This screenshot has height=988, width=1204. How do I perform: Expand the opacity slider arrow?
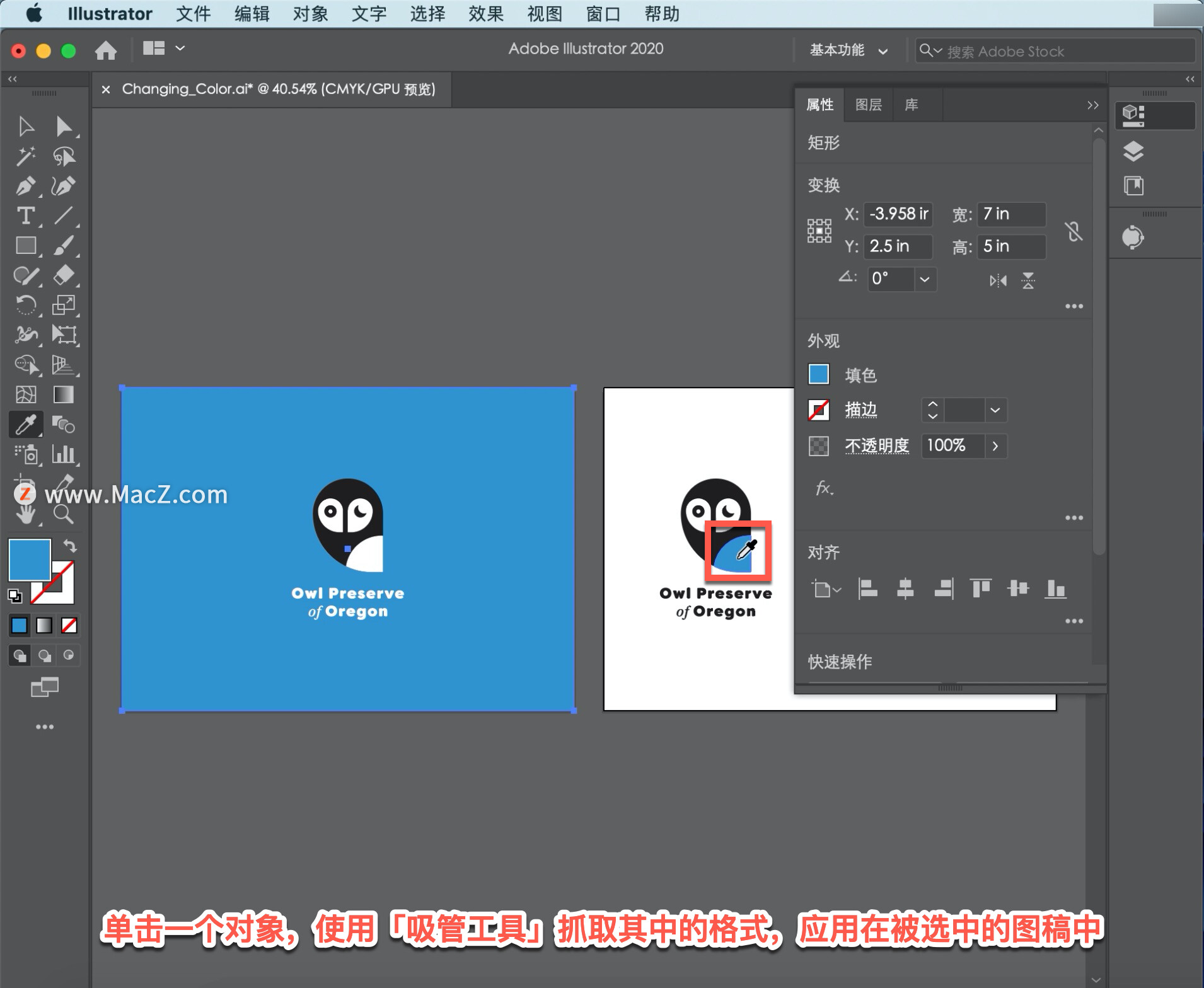(x=995, y=446)
